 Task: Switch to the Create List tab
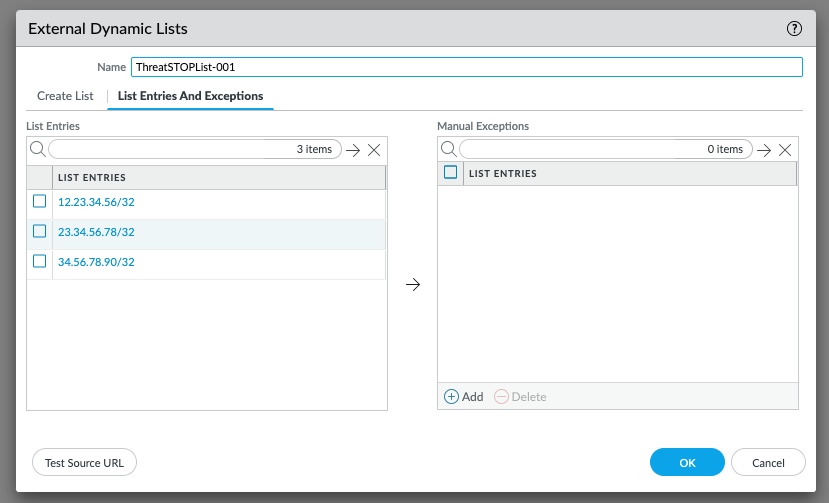65,96
